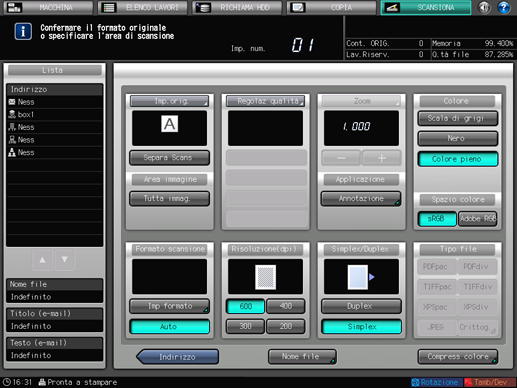517x388 pixels.
Task: Open the Zoom settings
Action: point(361,101)
